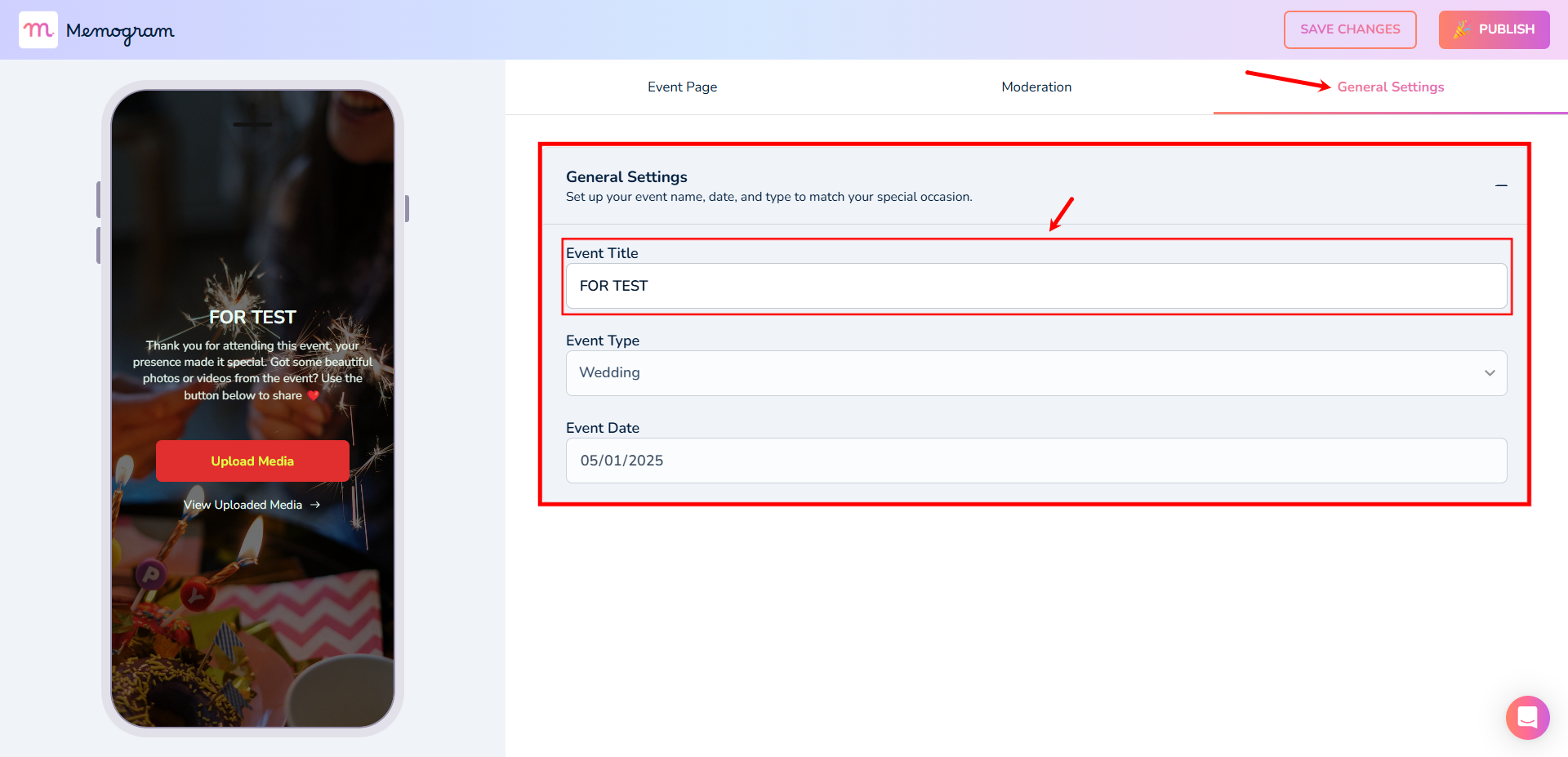Switch to the Moderation tab
The width and height of the screenshot is (1568, 757).
click(1036, 87)
